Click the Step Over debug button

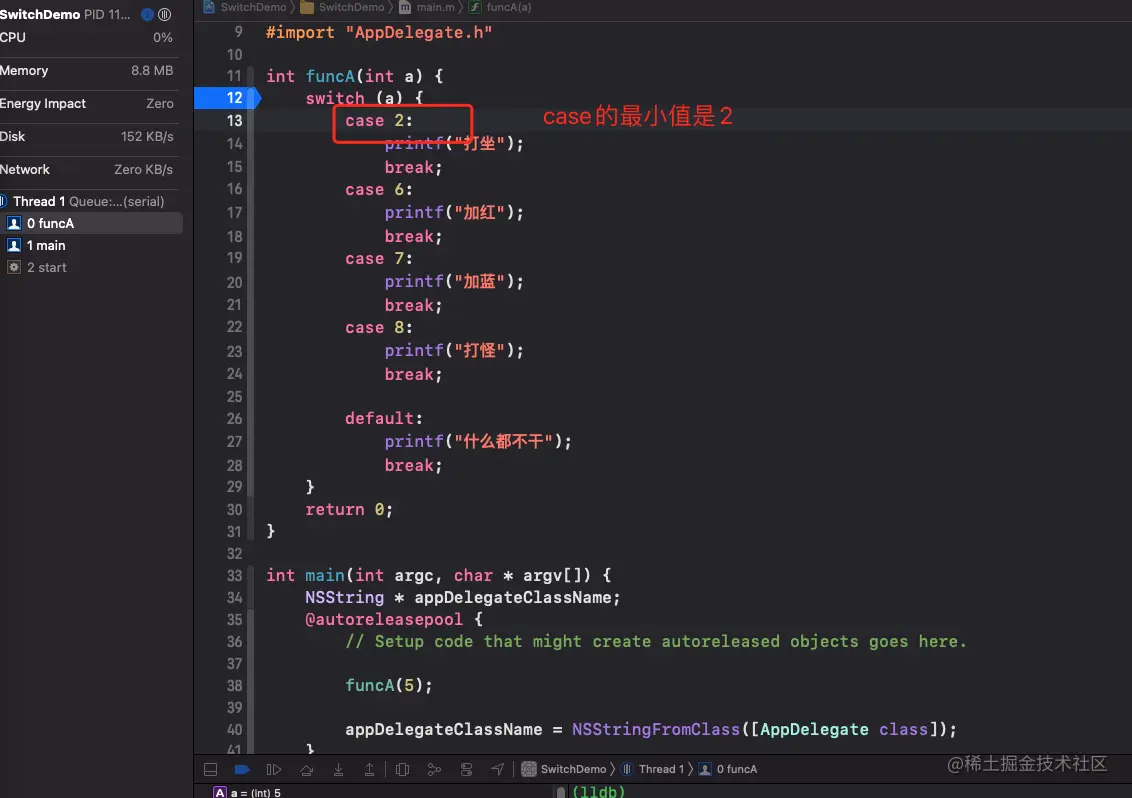click(x=307, y=769)
